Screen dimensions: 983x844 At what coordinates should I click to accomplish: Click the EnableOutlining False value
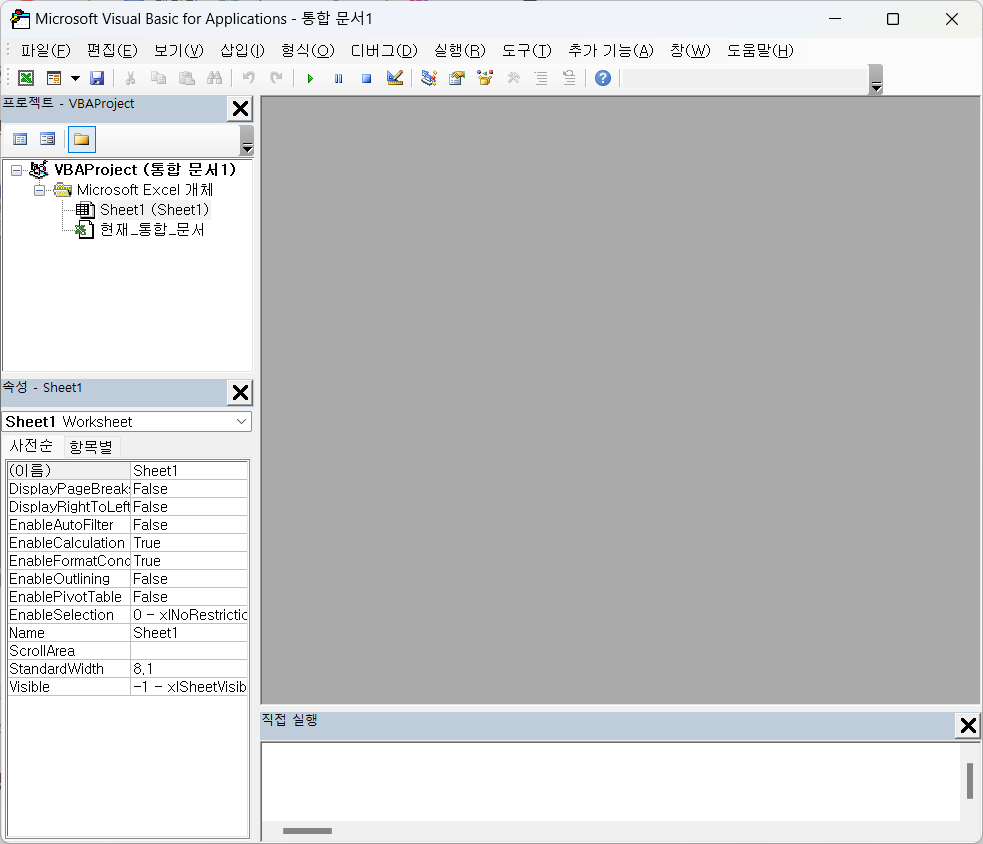(189, 579)
